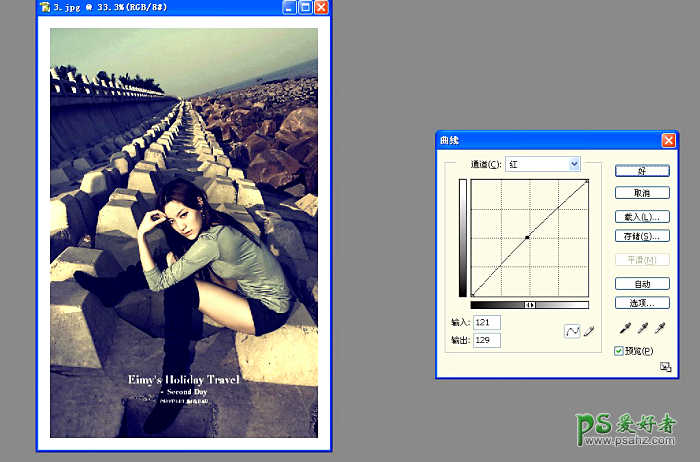Select the pencil draw-curve tool icon
The image size is (700, 462).
[588, 331]
